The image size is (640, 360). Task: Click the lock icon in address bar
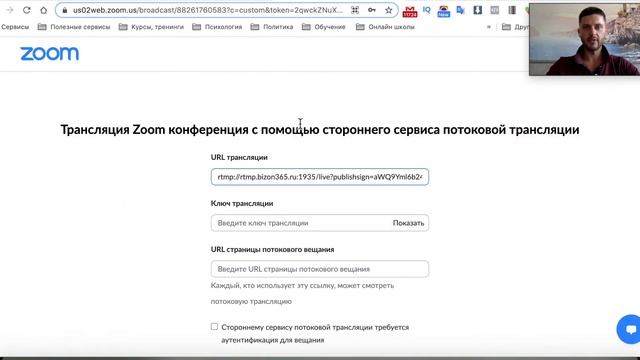click(64, 10)
